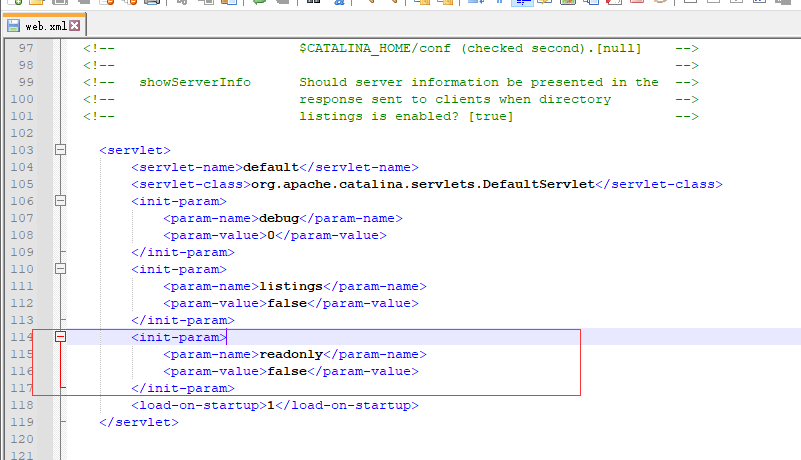Click line number 118 in the margin
The width and height of the screenshot is (801, 460).
point(22,405)
